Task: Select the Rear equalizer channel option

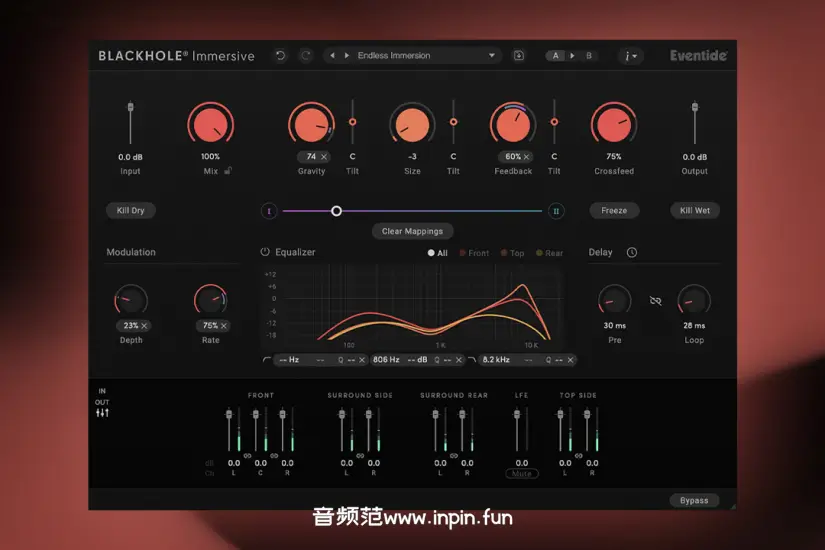Action: tap(549, 253)
